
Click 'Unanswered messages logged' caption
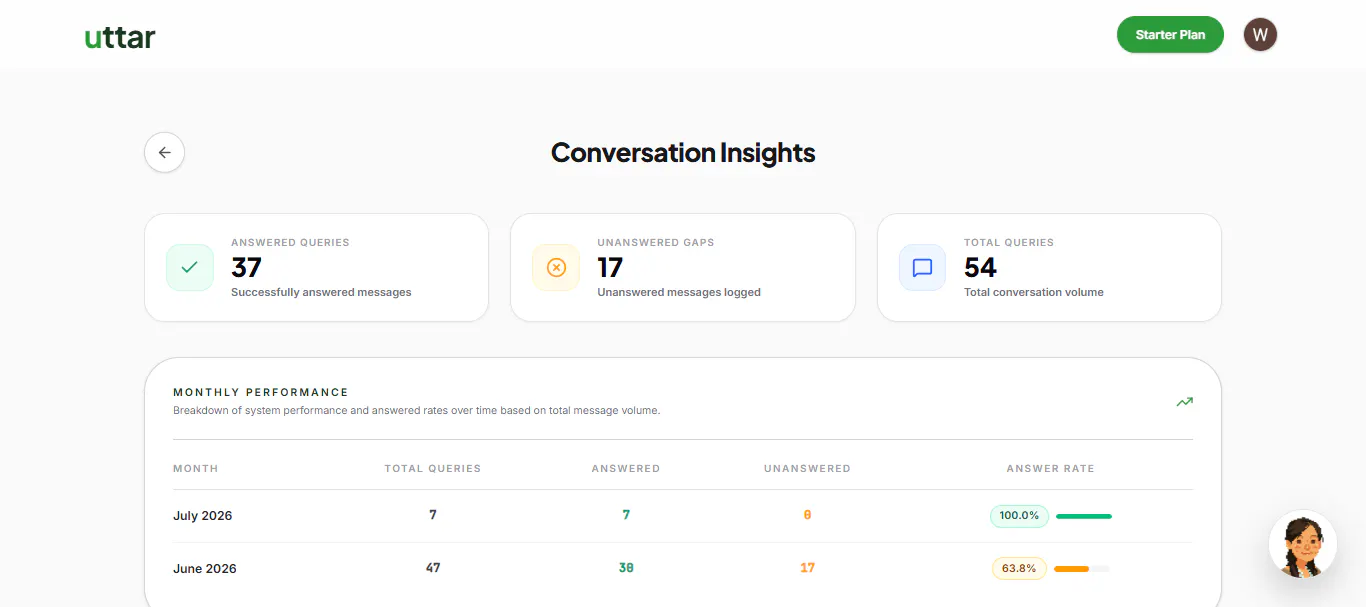click(x=679, y=292)
